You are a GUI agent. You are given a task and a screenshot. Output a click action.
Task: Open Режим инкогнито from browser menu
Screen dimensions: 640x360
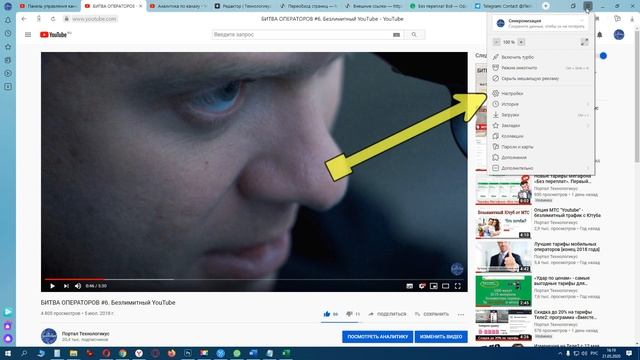pos(541,68)
